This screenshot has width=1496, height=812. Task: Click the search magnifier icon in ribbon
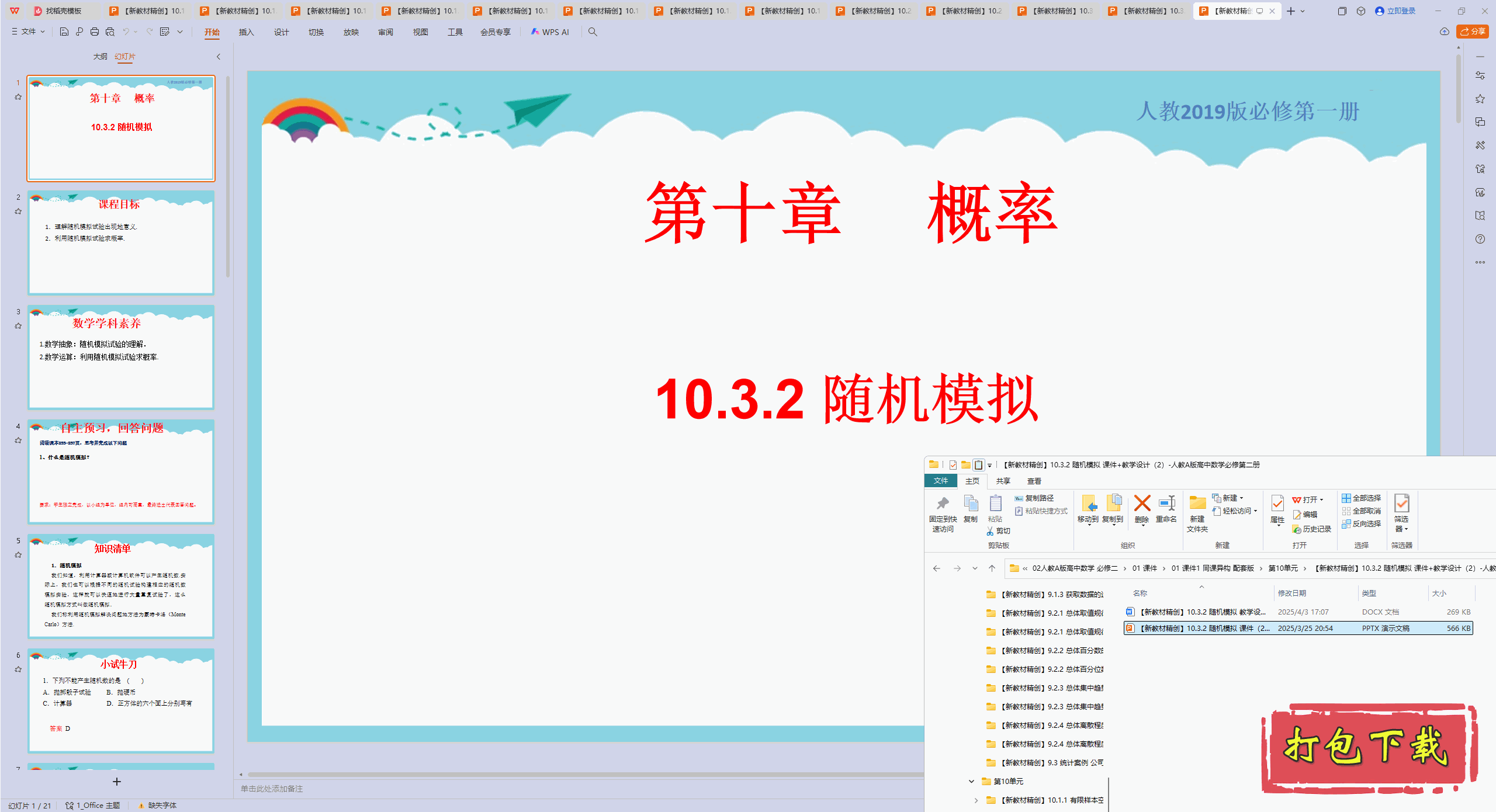[593, 32]
